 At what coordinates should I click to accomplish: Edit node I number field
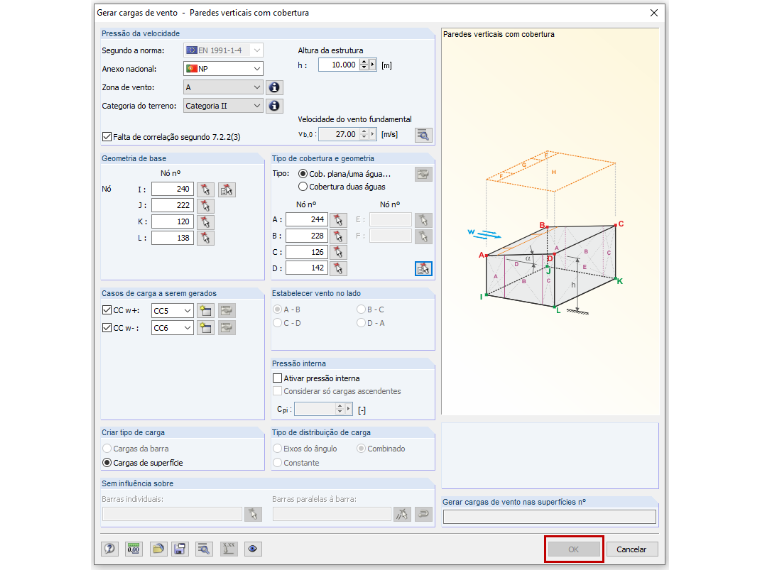pyautogui.click(x=173, y=190)
